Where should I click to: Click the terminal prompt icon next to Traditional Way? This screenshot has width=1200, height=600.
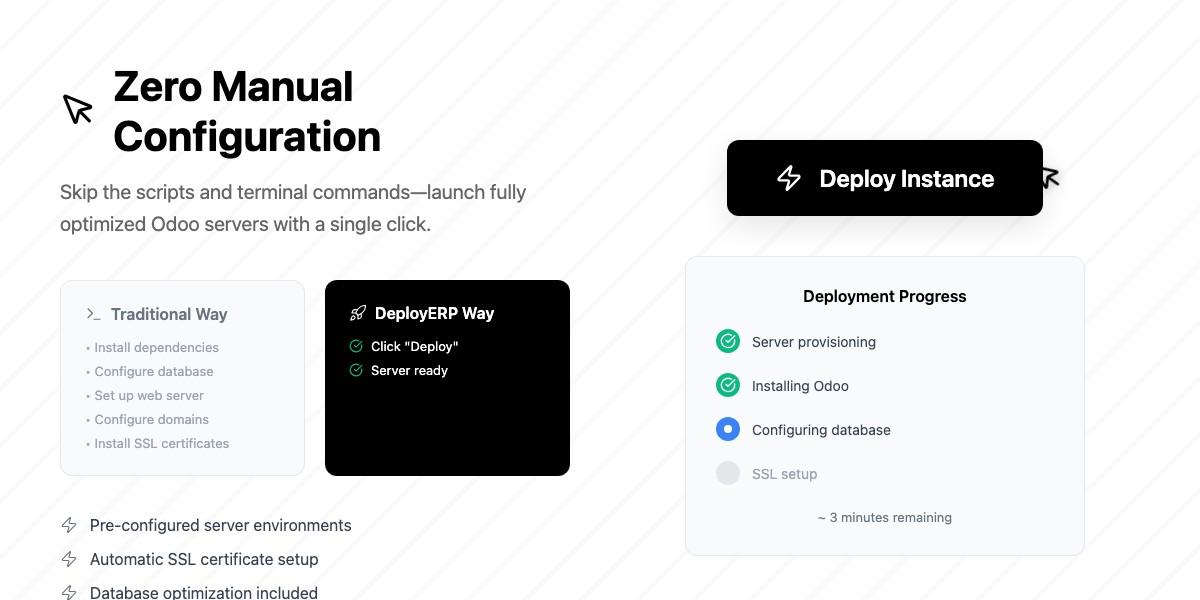(x=93, y=314)
